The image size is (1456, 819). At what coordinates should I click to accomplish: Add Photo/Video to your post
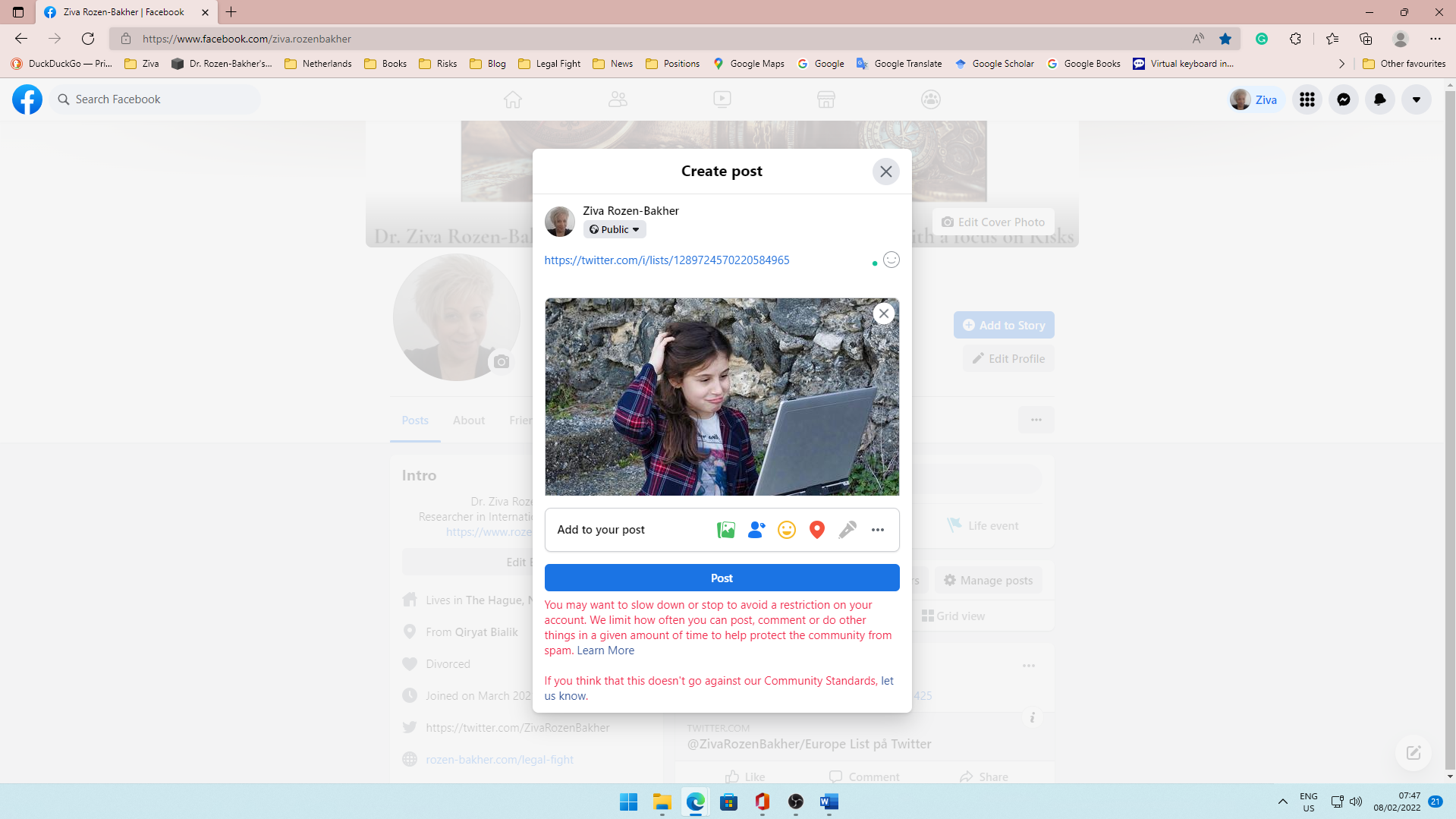point(726,530)
